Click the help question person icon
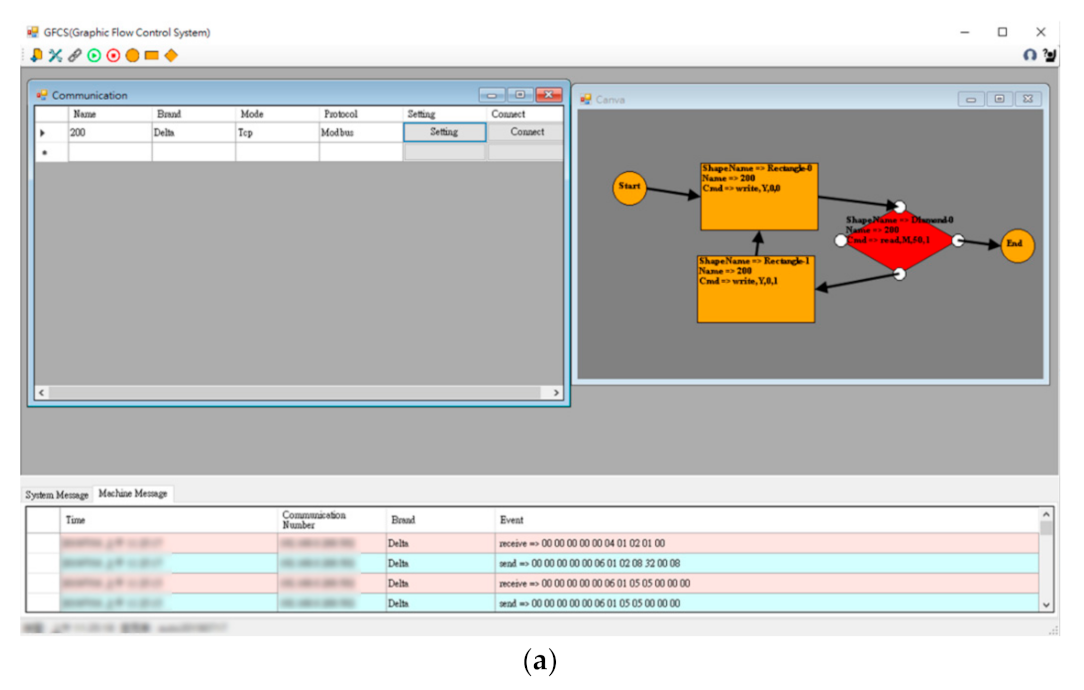 pos(1049,56)
